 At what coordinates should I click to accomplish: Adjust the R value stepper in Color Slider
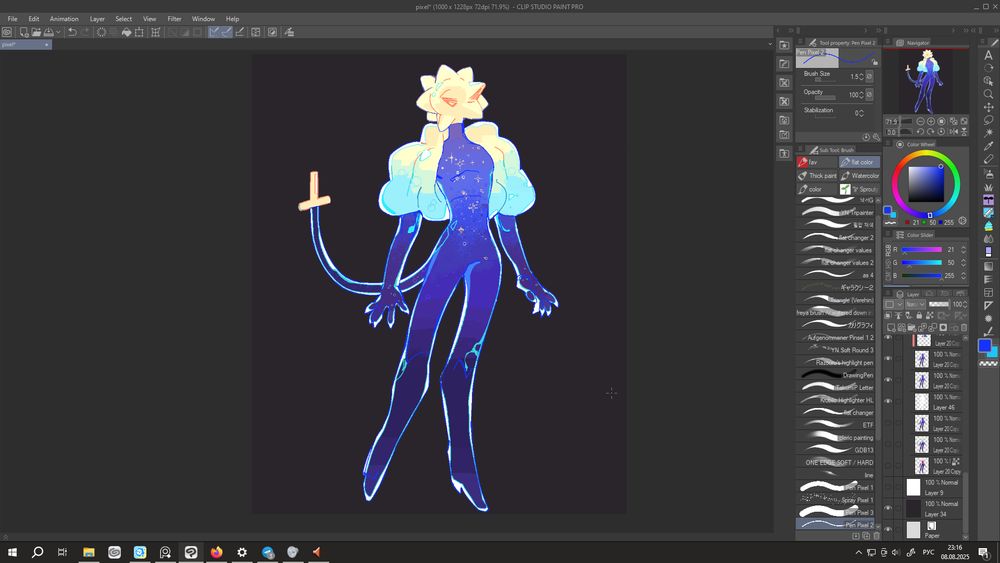pos(964,249)
